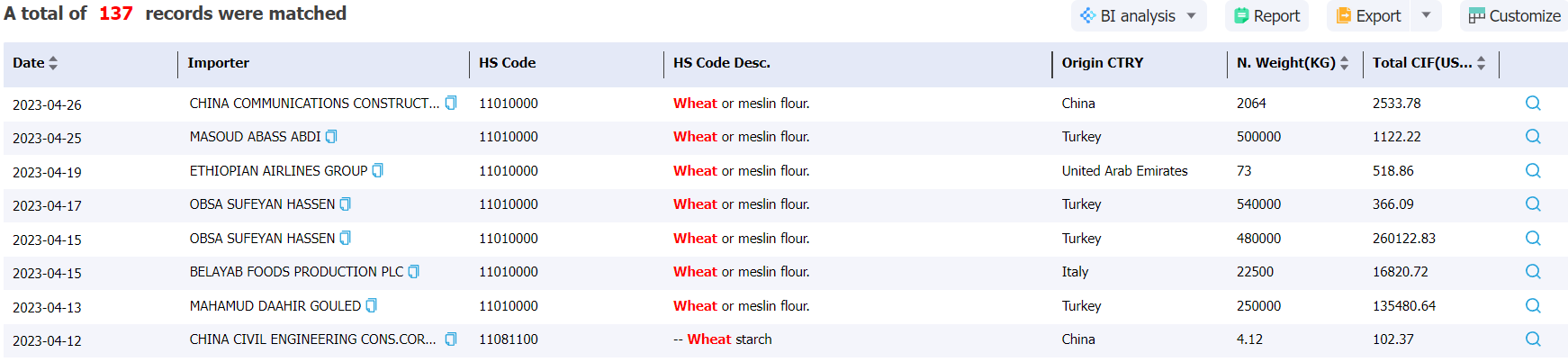The image size is (1568, 362).
Task: Copy importer name MAHAMUD DAAHIR GOULED
Action: pos(372,306)
